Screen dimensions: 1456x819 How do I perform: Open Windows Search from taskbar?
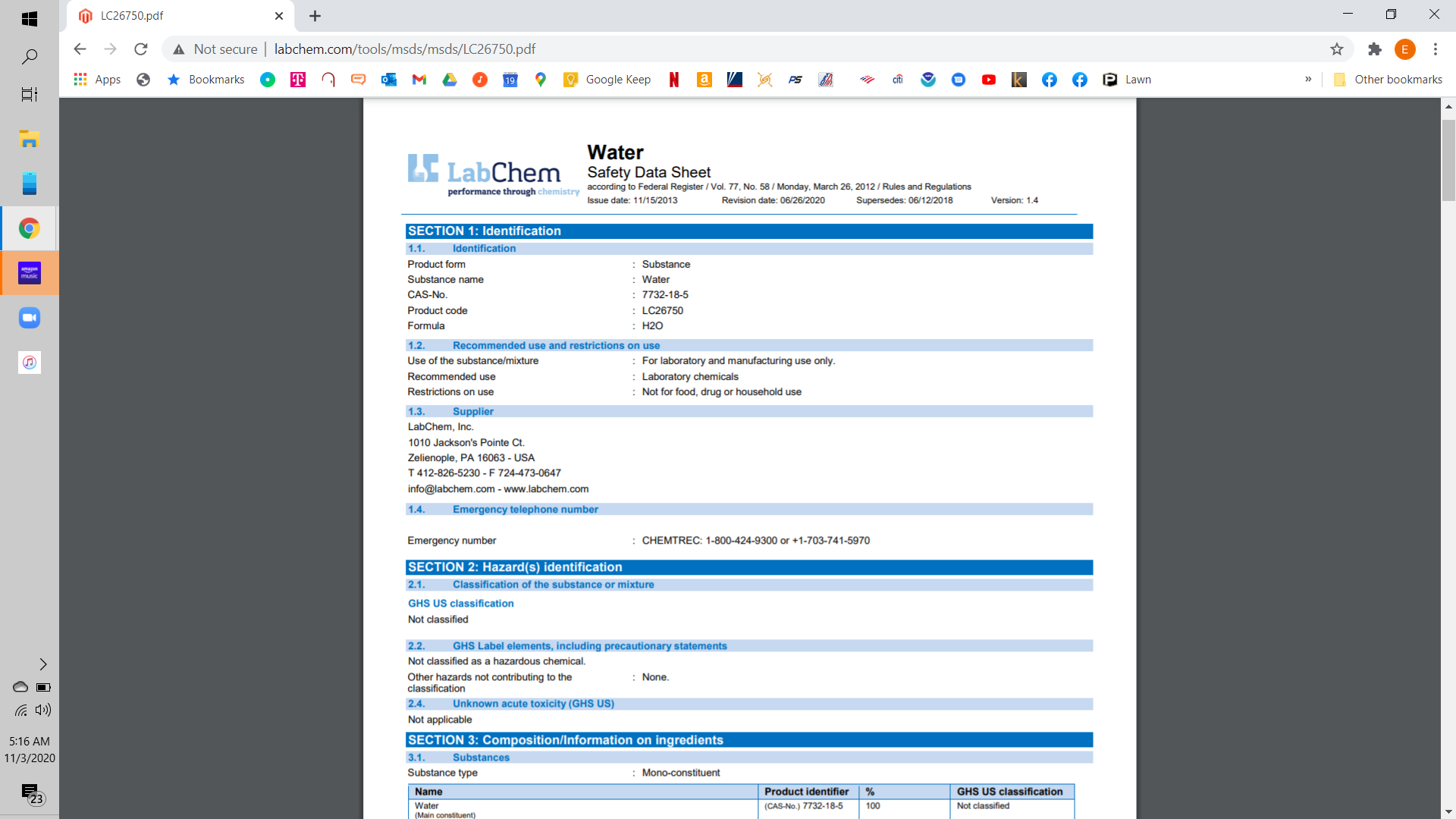coord(30,57)
